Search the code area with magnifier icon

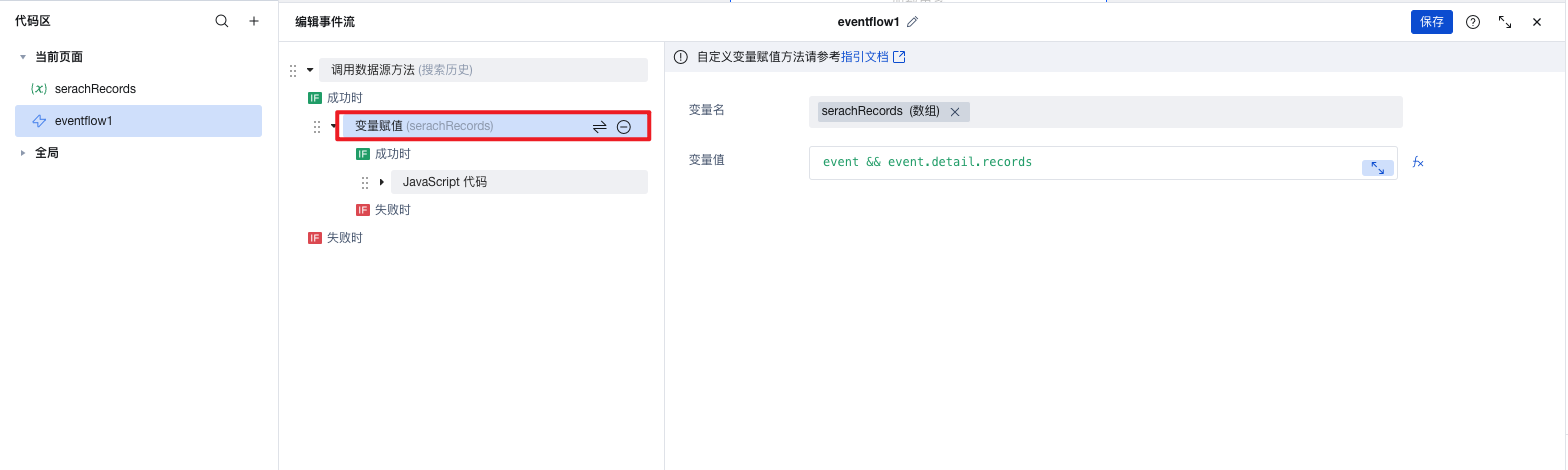(x=222, y=21)
